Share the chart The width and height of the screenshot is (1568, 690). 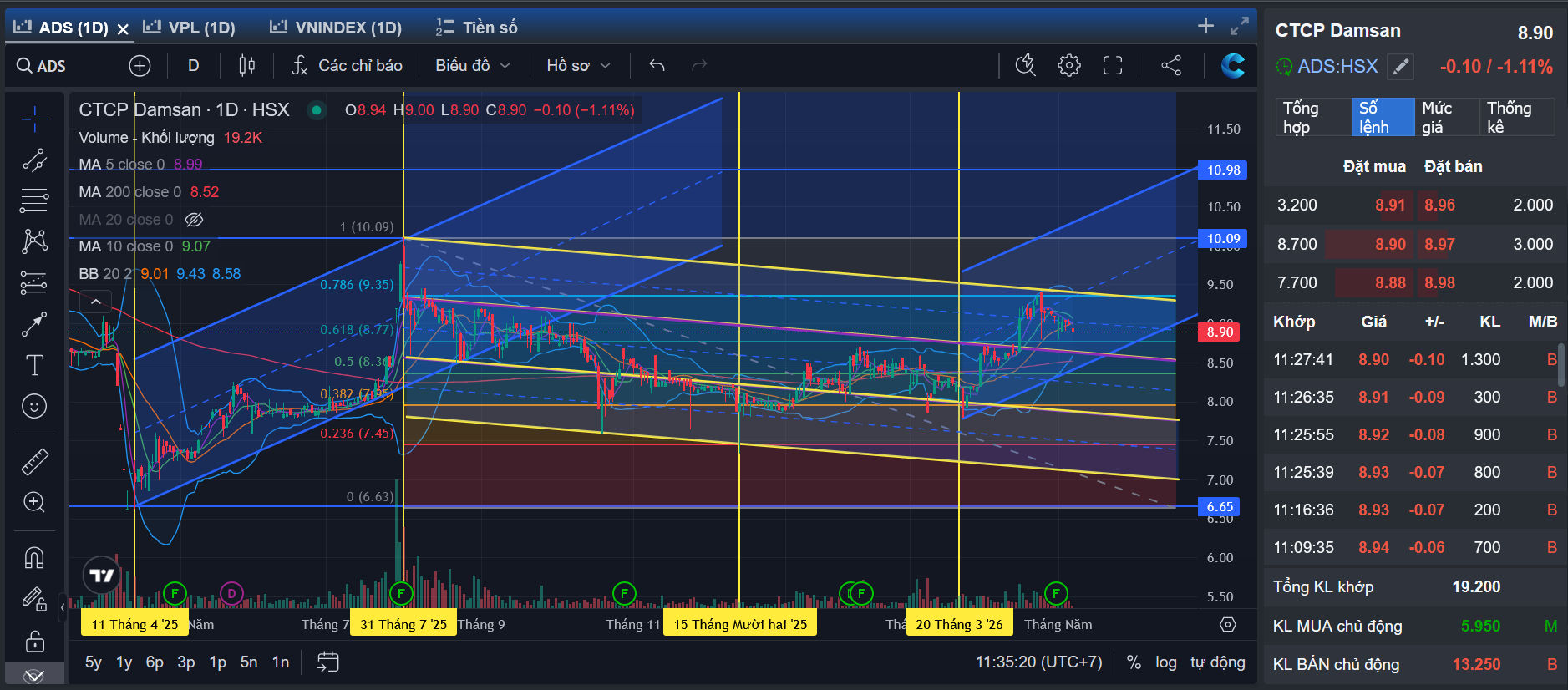pos(1171,65)
